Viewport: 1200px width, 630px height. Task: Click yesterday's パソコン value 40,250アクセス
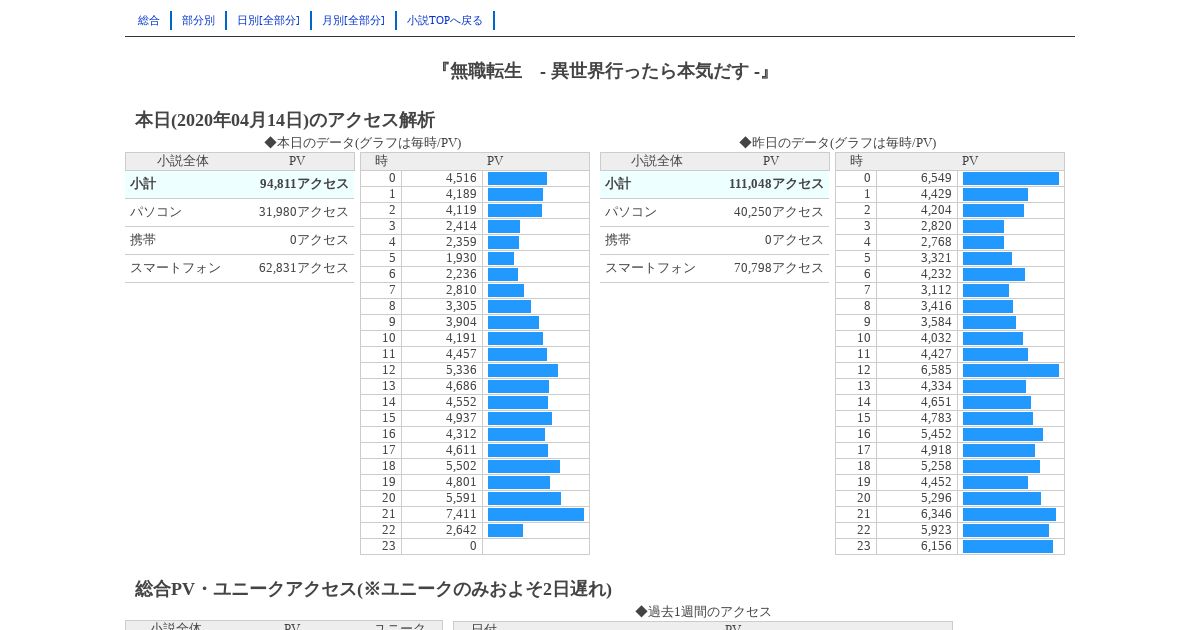click(779, 212)
